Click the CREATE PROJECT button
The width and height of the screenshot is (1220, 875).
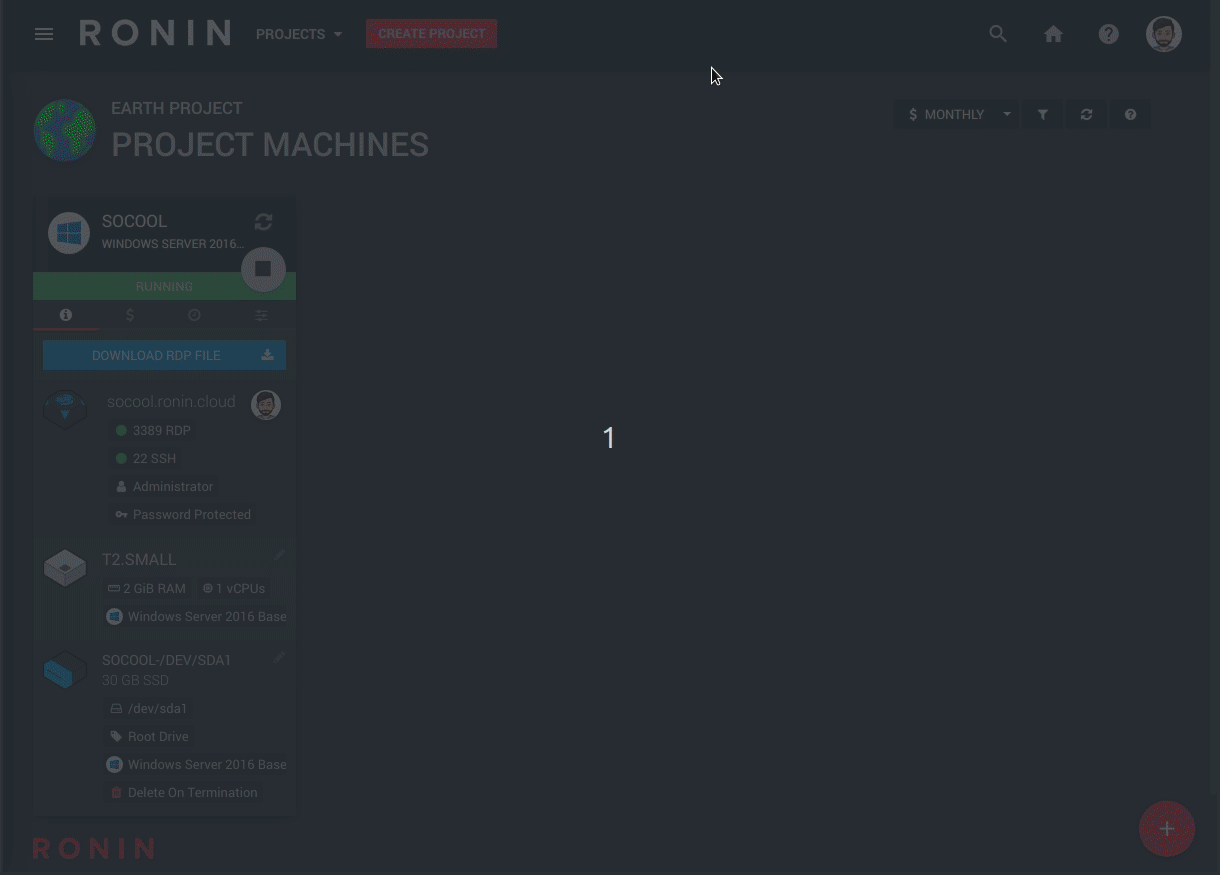pyautogui.click(x=431, y=34)
